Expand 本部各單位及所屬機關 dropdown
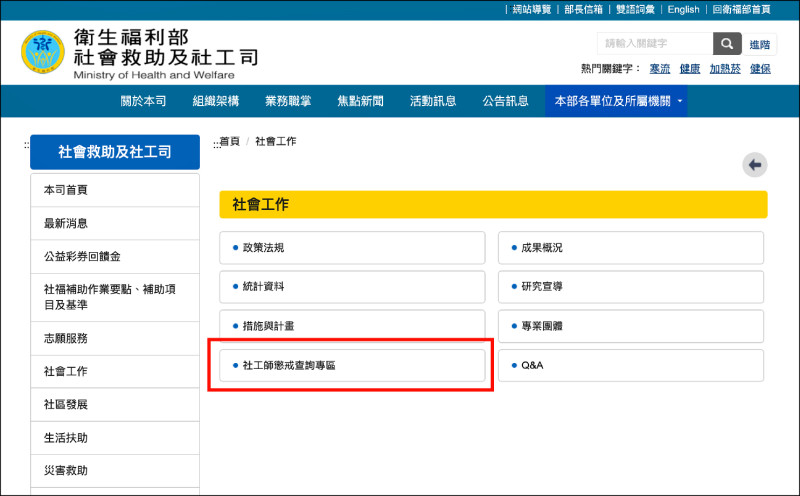This screenshot has height=496, width=800. 615,101
